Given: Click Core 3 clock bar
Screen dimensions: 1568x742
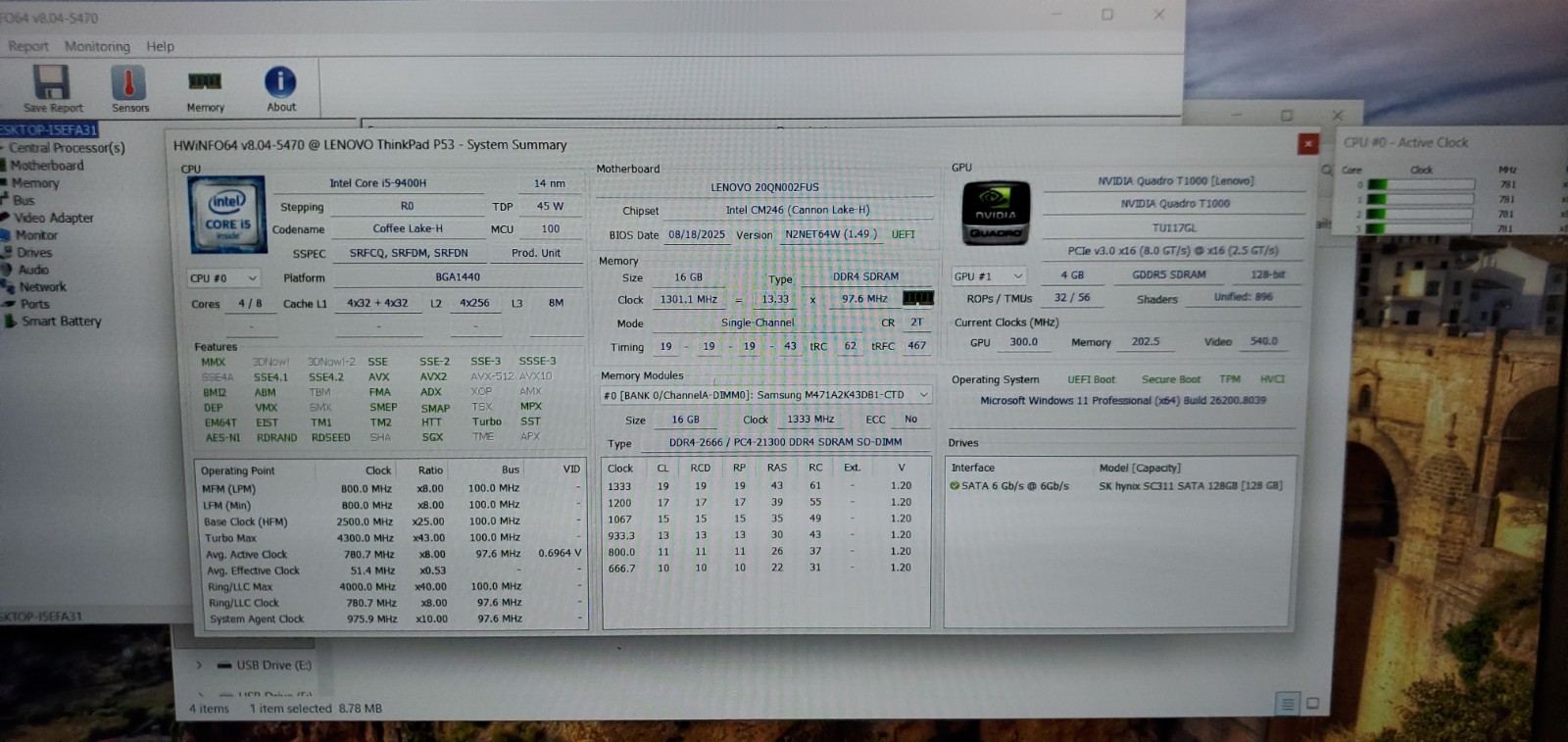Looking at the screenshot, I should (x=1421, y=228).
